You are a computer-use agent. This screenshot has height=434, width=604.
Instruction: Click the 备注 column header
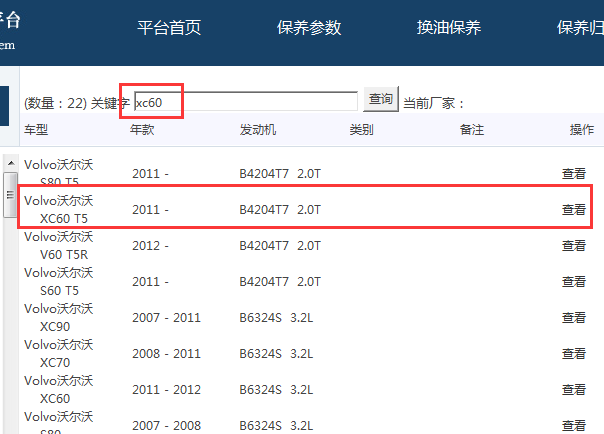pos(472,130)
